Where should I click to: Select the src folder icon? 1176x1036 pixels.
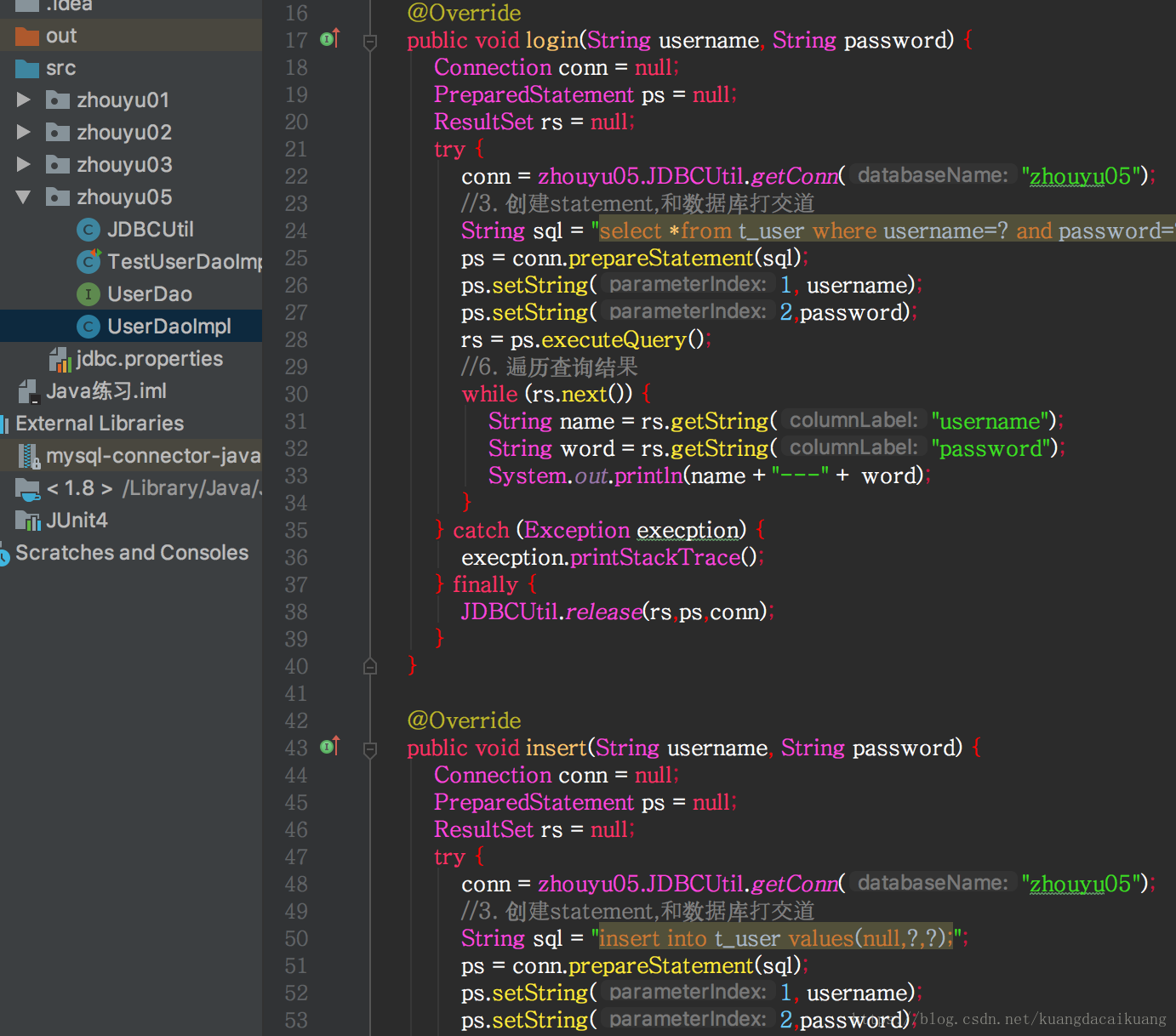pyautogui.click(x=27, y=68)
